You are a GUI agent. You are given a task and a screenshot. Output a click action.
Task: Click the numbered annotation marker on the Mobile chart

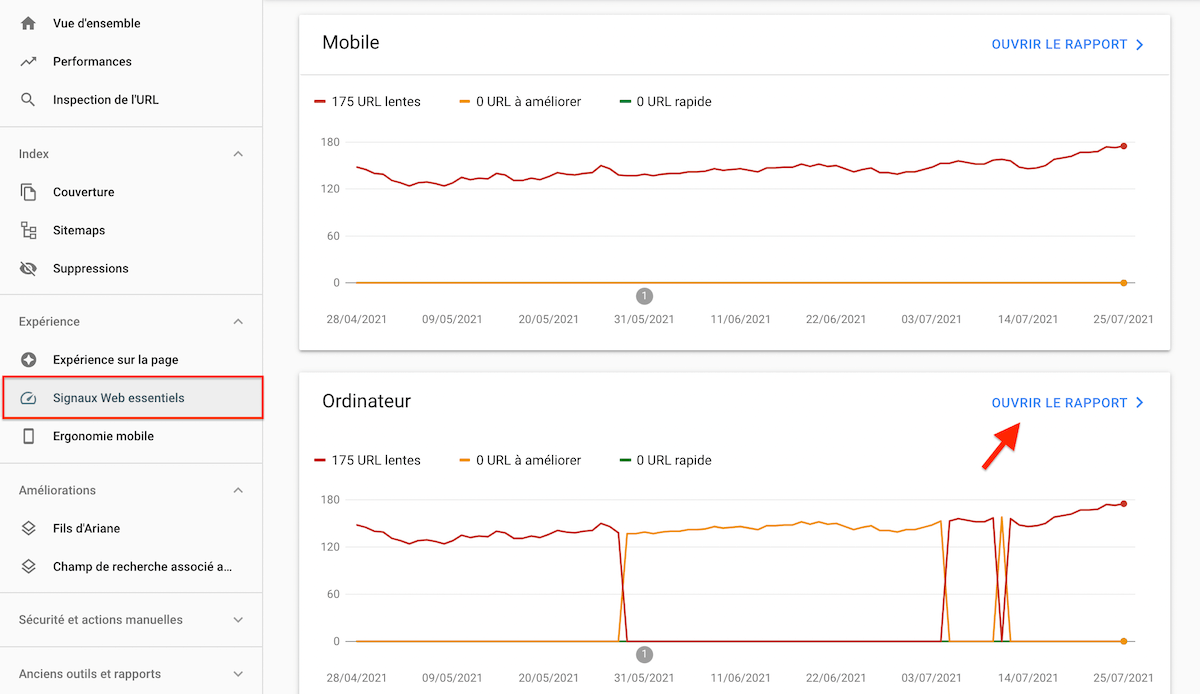644,295
